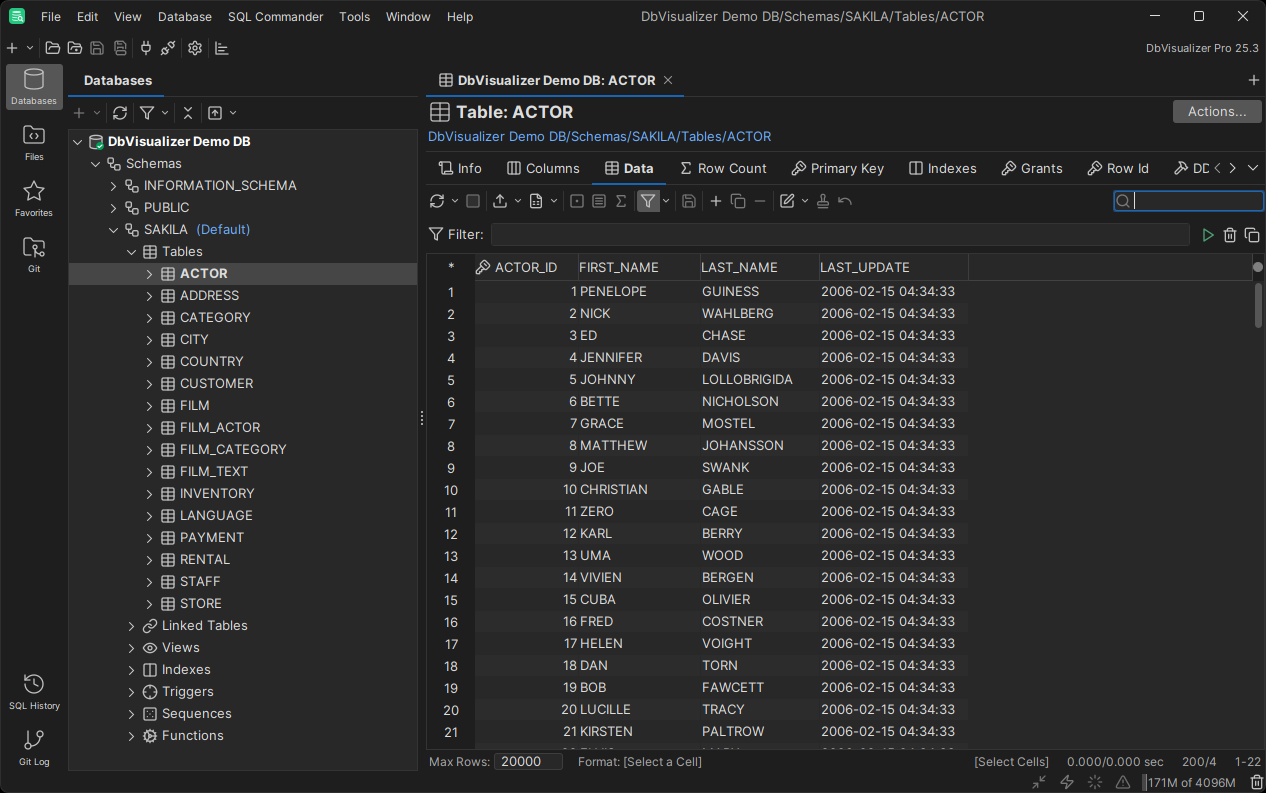Open the SQL Commander menu

275,16
